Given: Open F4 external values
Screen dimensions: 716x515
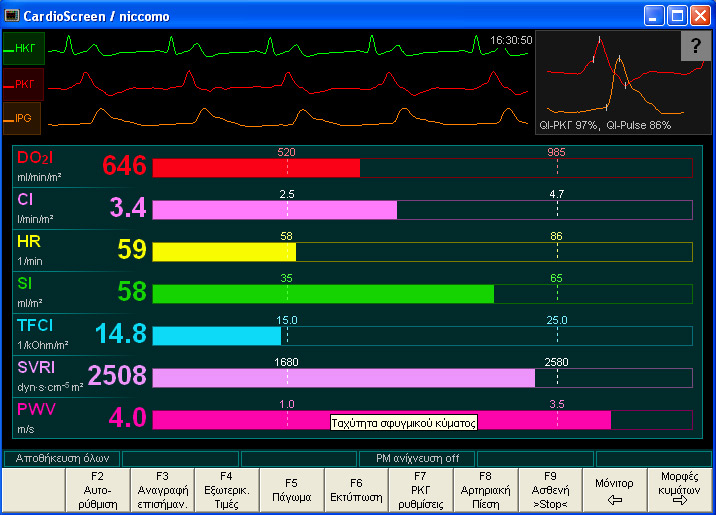Looking at the screenshot, I should 226,490.
